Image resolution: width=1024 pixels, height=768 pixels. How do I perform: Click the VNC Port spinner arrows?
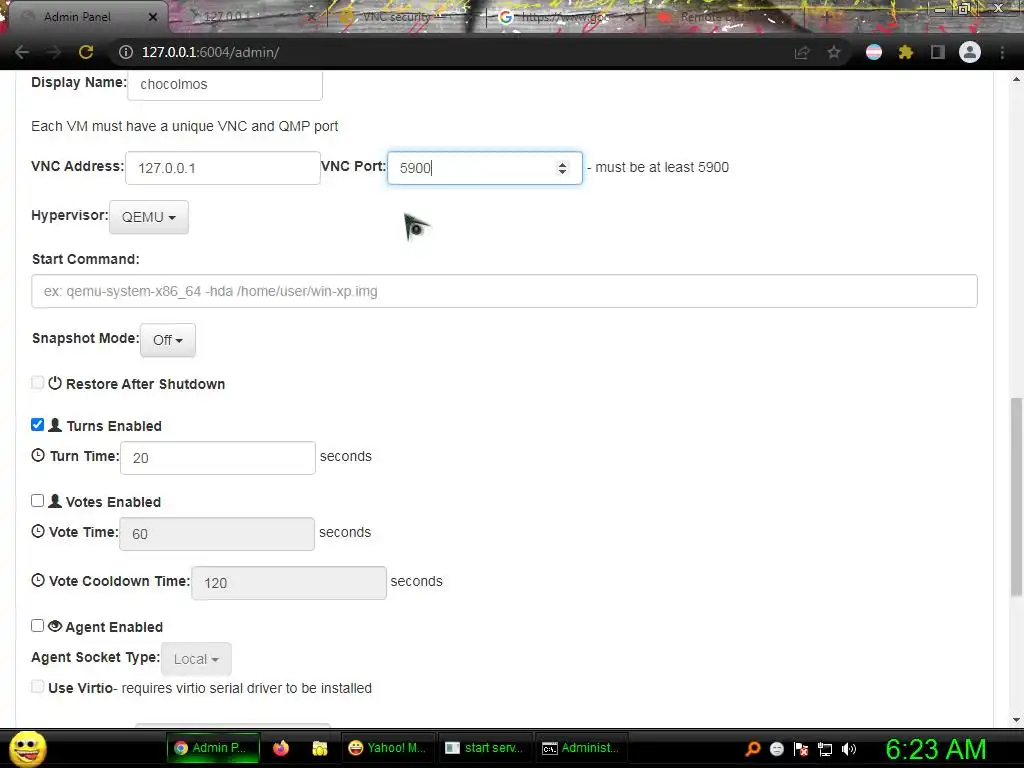[562, 168]
